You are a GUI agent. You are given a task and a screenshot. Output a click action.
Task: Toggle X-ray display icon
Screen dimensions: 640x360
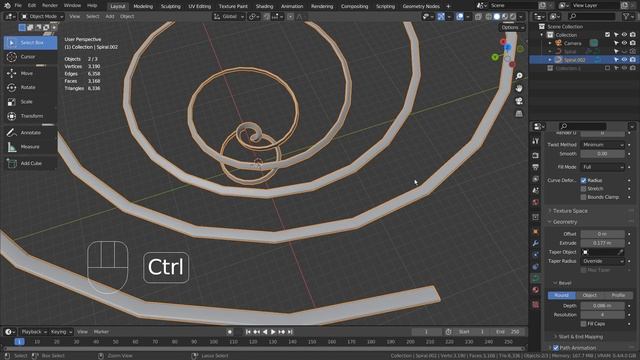[x=478, y=17]
